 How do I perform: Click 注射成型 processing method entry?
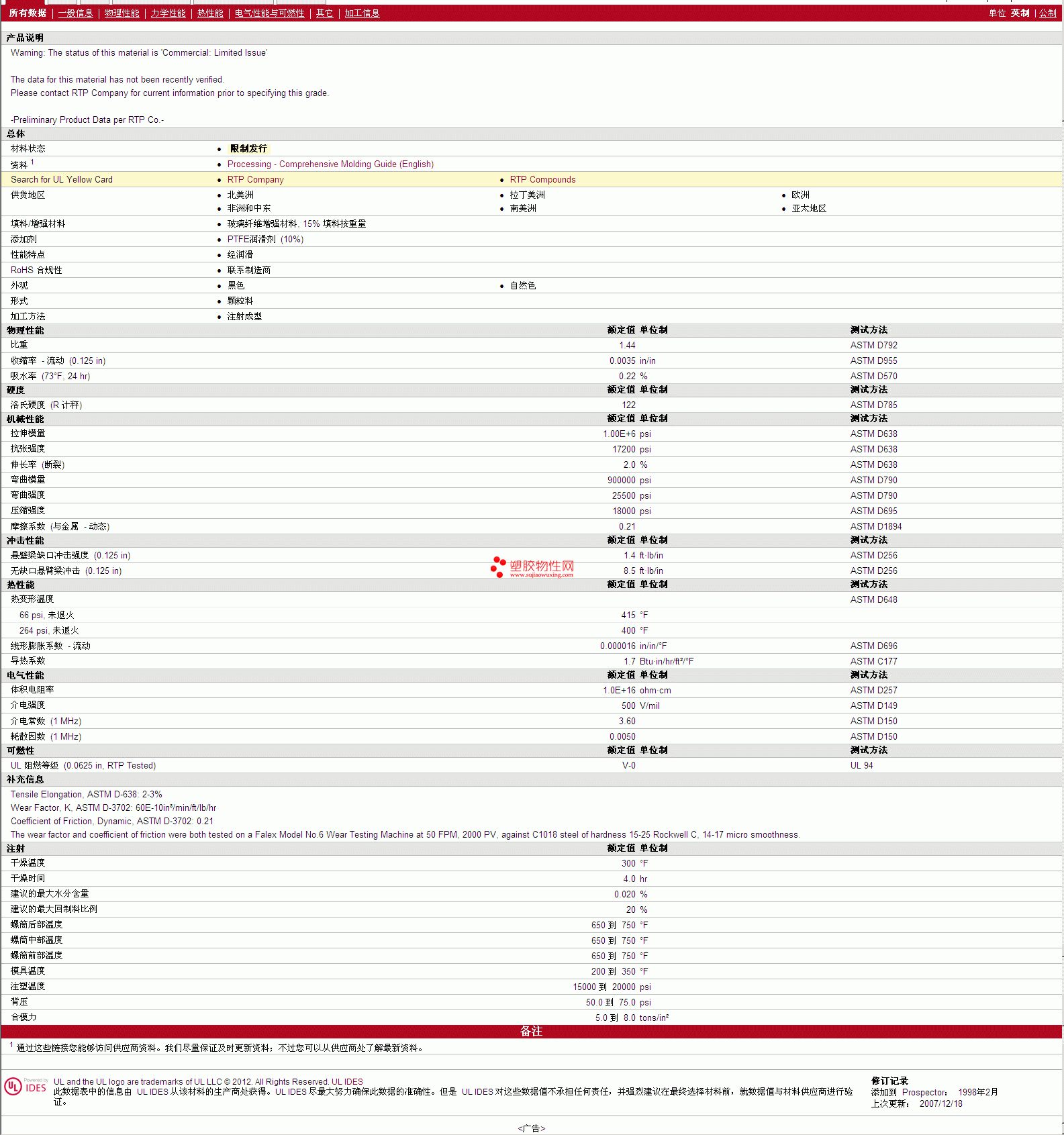244,316
